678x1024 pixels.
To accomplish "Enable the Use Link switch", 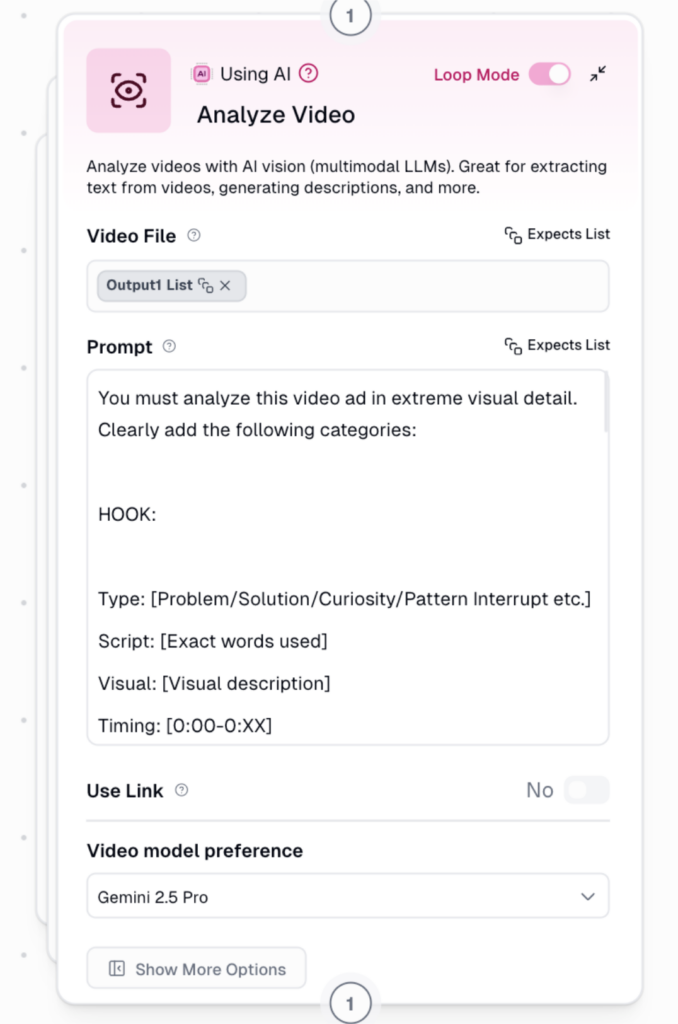I will click(586, 790).
